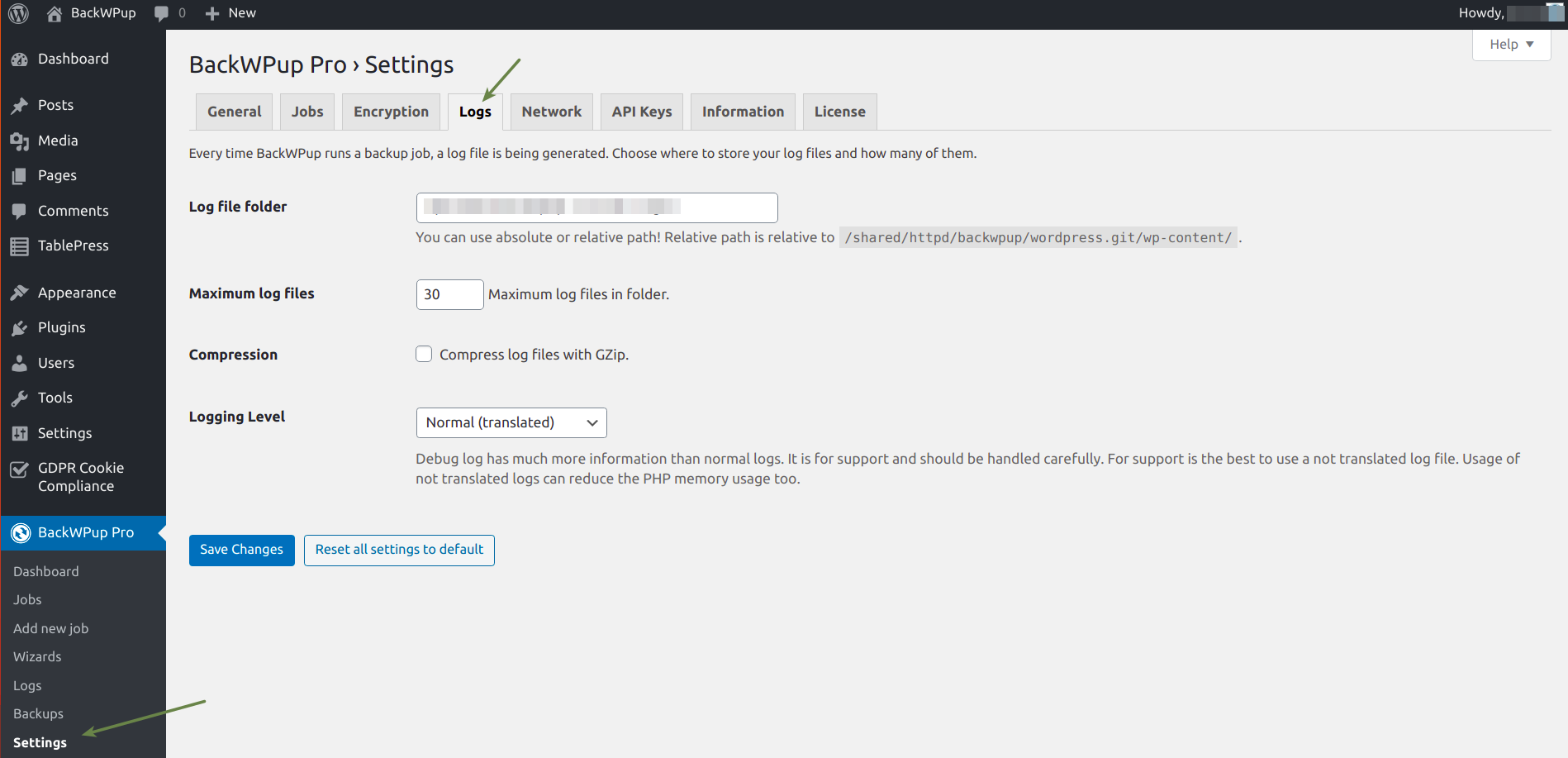Switch to the Jobs settings tab
Screen dimensions: 1568x758
(x=307, y=112)
